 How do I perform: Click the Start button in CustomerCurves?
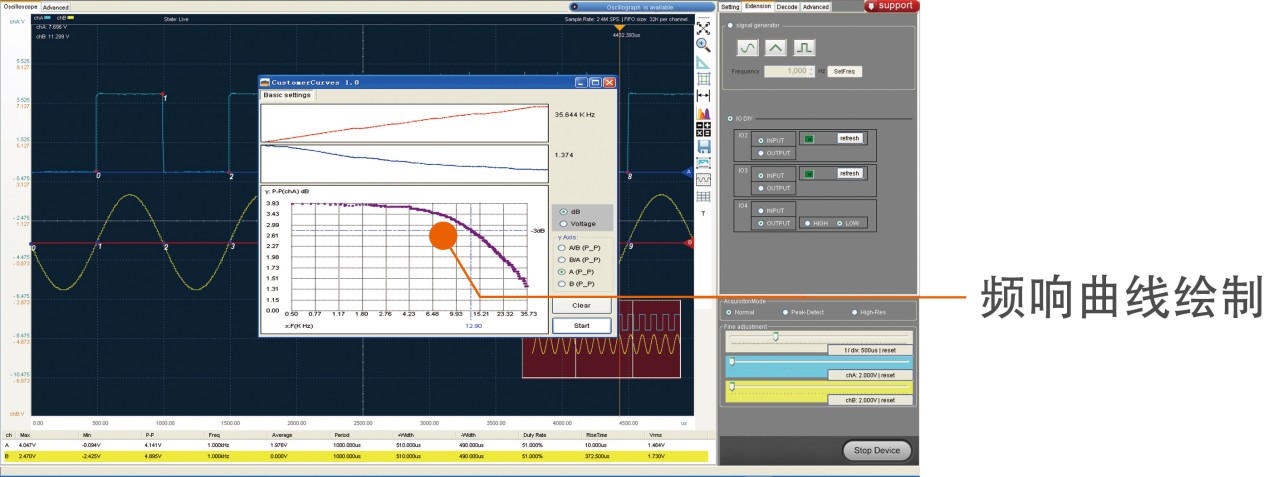tap(581, 325)
